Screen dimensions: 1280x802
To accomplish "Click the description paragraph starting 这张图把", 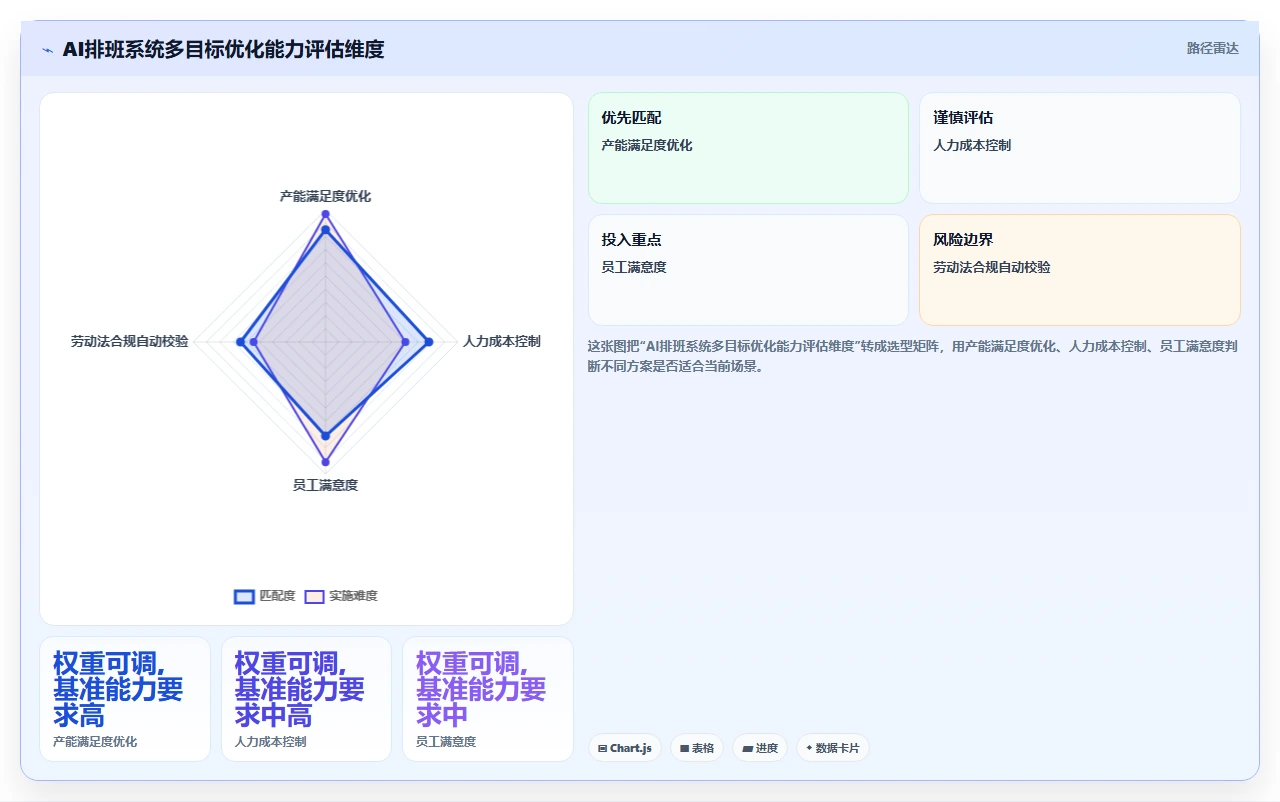I will [x=914, y=356].
